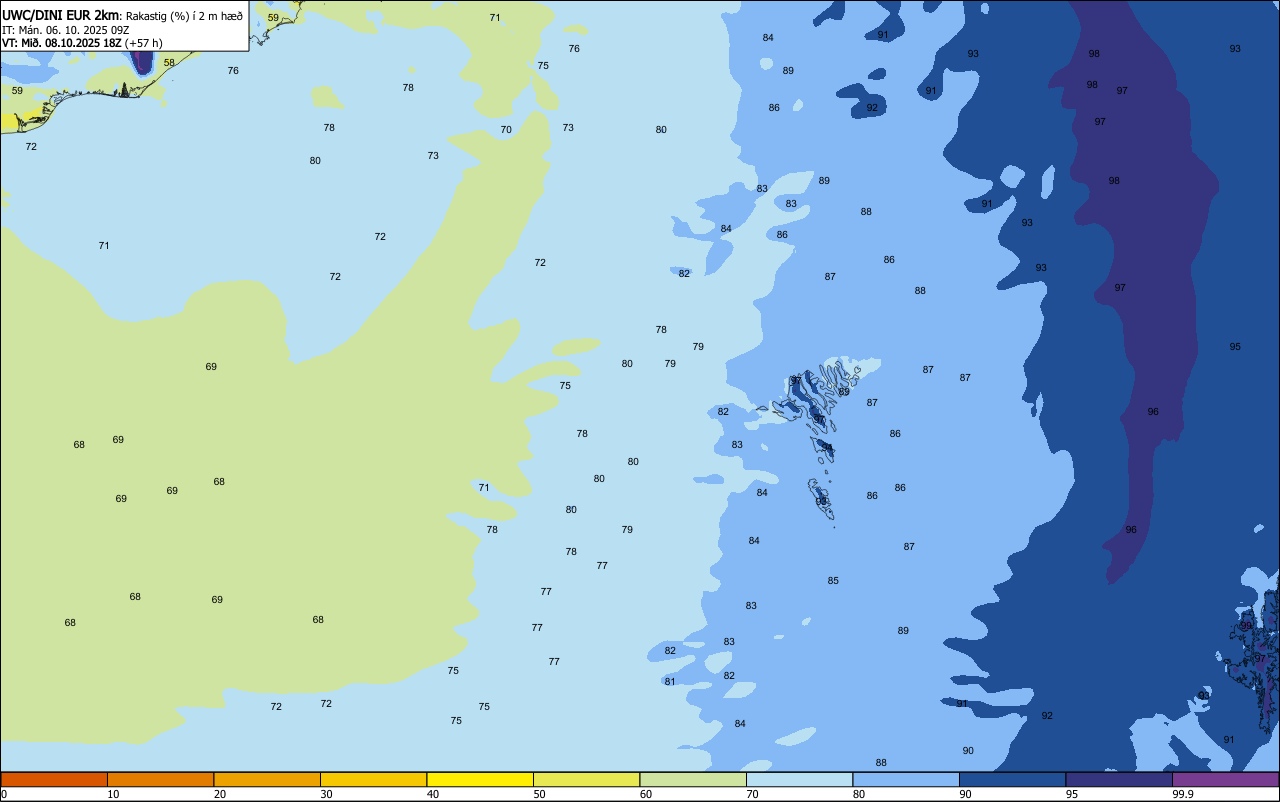1280x802 pixels.
Task: Click the '30' legend tick label
Action: [x=326, y=794]
